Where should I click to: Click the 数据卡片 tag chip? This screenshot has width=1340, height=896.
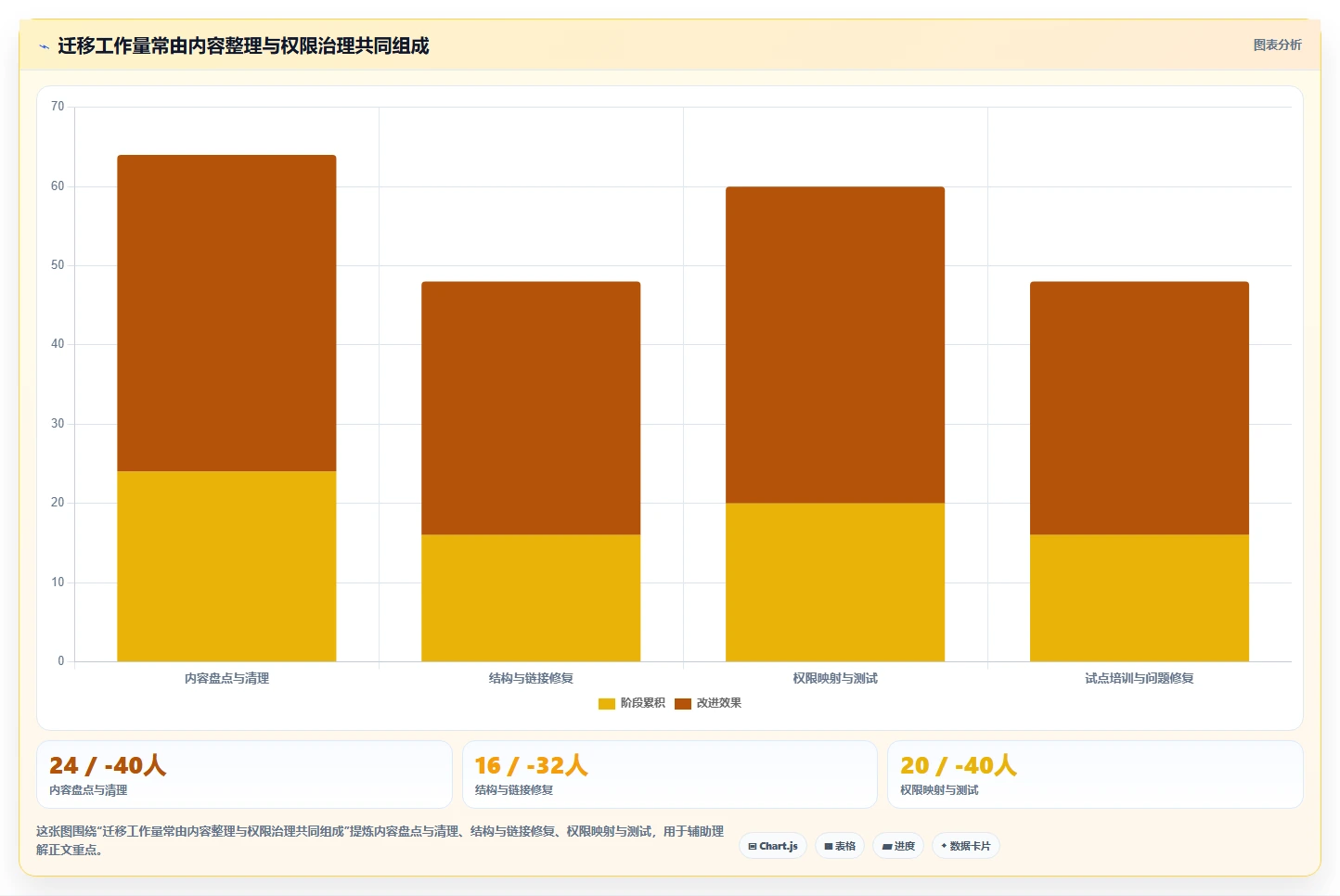point(966,846)
